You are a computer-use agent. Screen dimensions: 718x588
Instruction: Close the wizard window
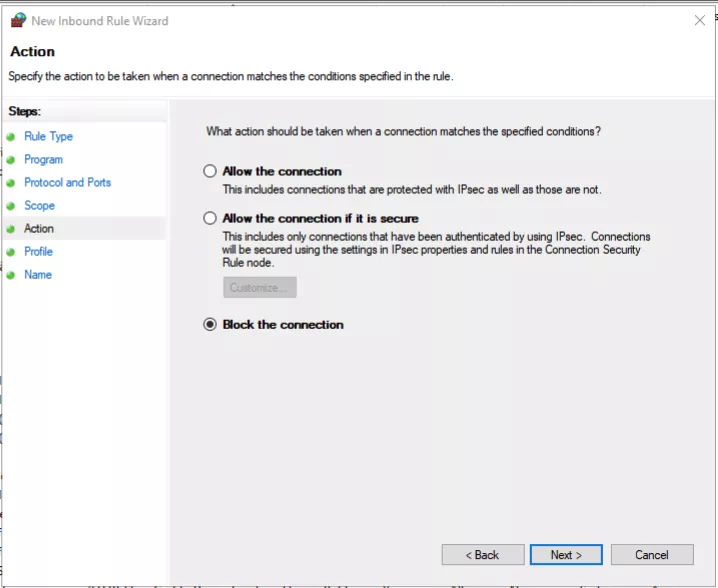[698, 20]
